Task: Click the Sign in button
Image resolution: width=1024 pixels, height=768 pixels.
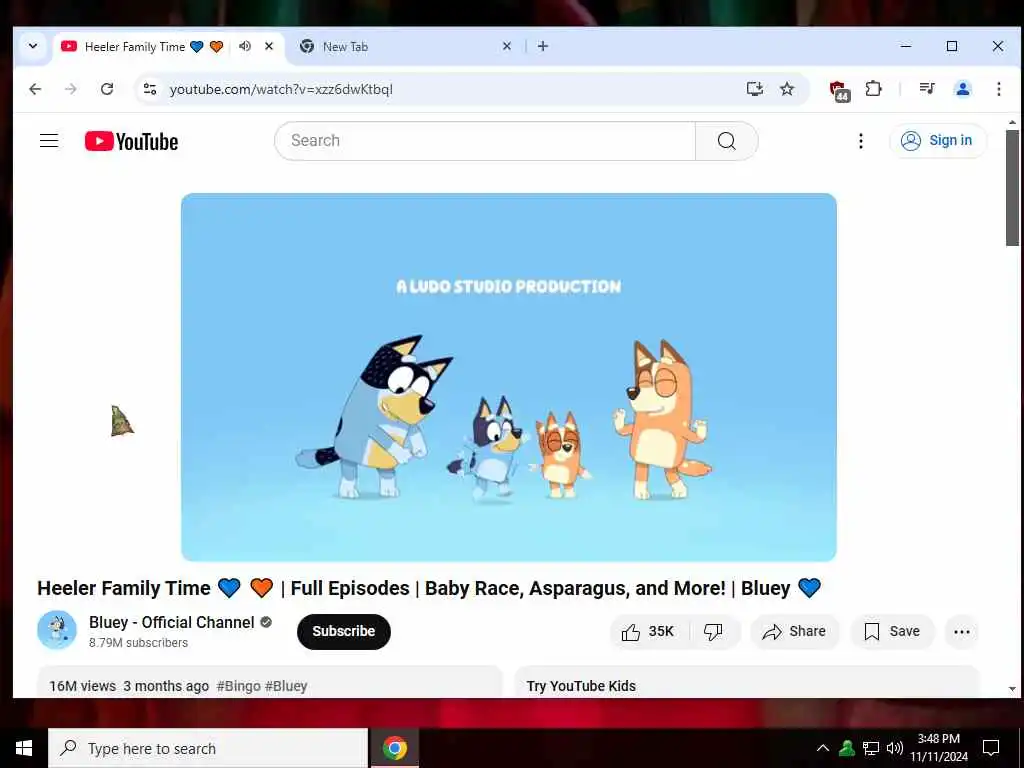Action: (x=937, y=140)
